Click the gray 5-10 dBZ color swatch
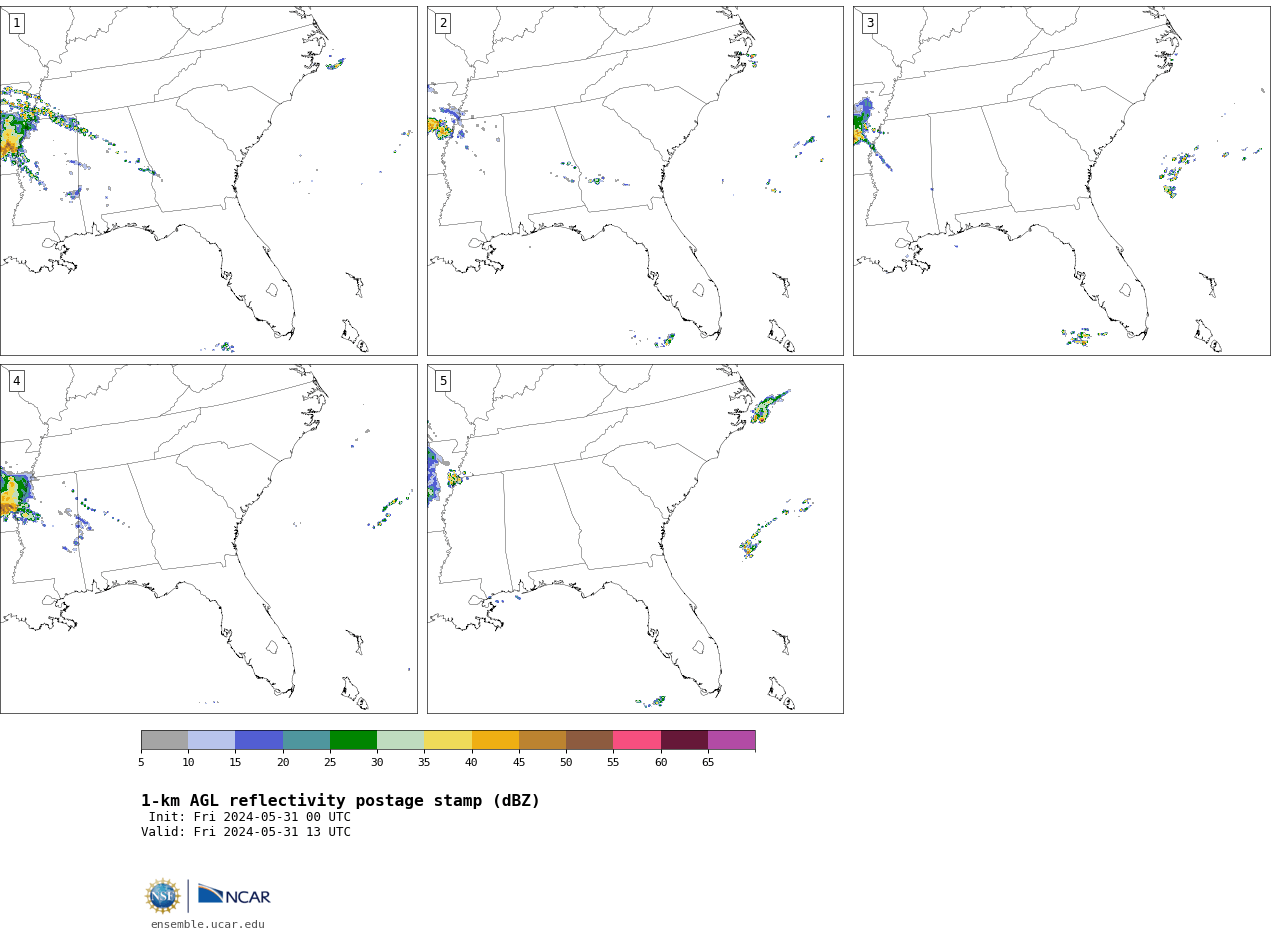 tap(164, 740)
